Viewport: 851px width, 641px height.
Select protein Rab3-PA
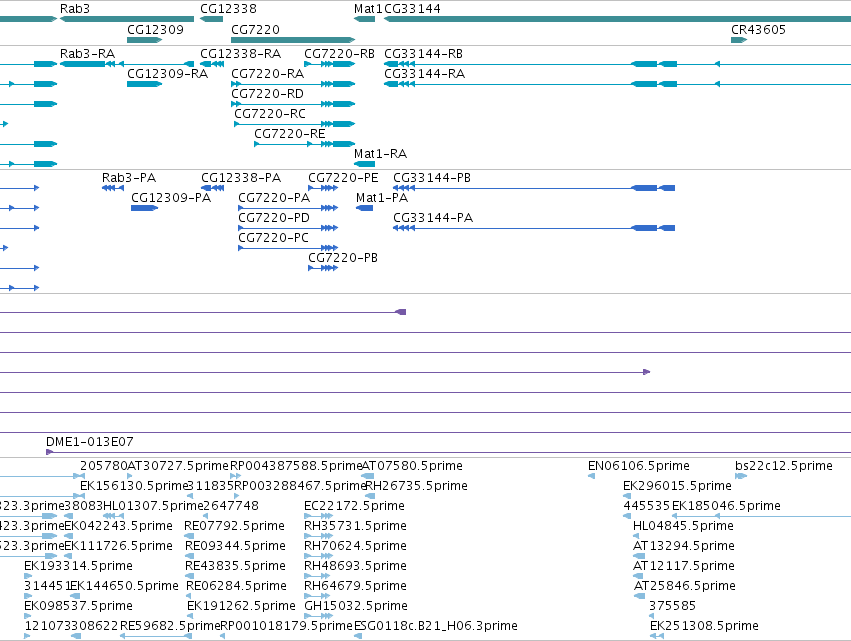pyautogui.click(x=129, y=177)
